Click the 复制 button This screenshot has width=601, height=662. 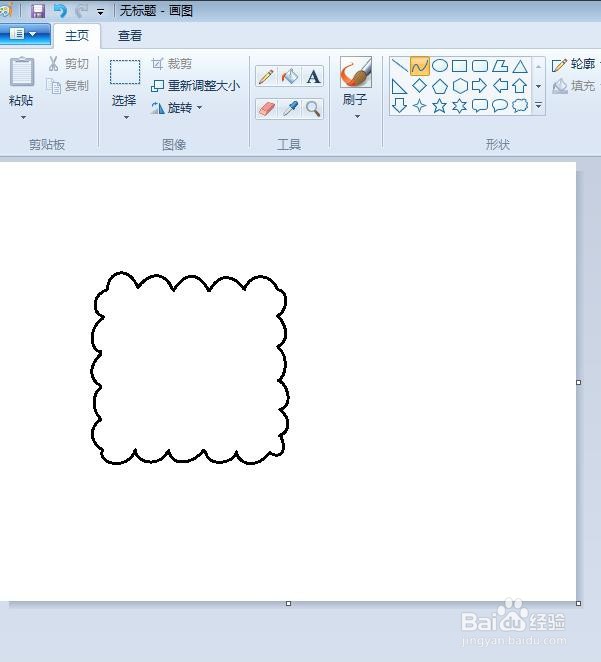click(x=68, y=86)
